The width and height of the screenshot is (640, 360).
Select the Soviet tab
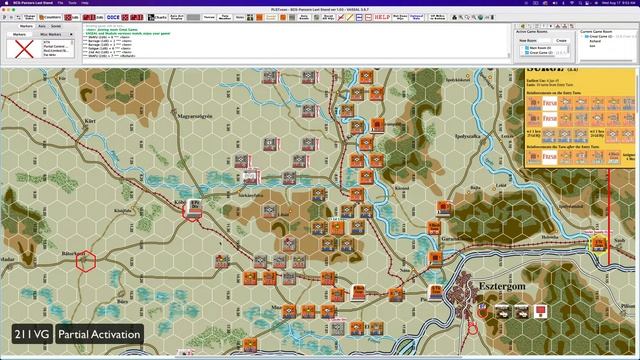point(56,26)
